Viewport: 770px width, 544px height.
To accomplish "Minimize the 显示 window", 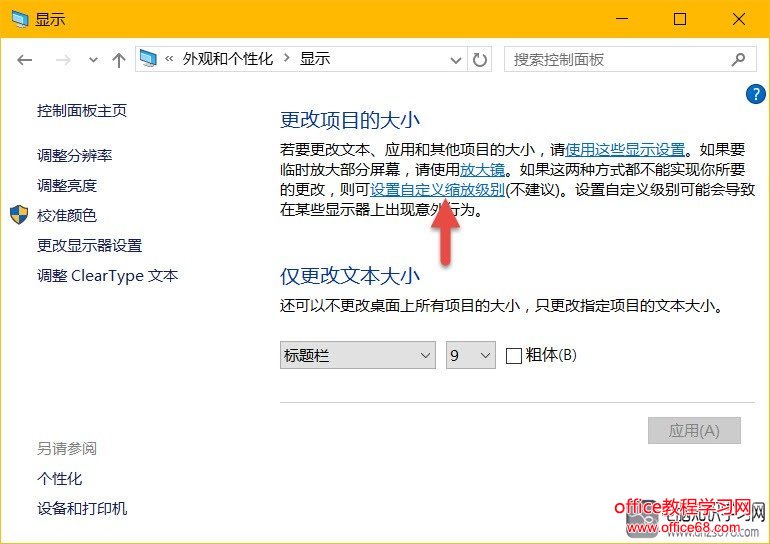I will (622, 19).
